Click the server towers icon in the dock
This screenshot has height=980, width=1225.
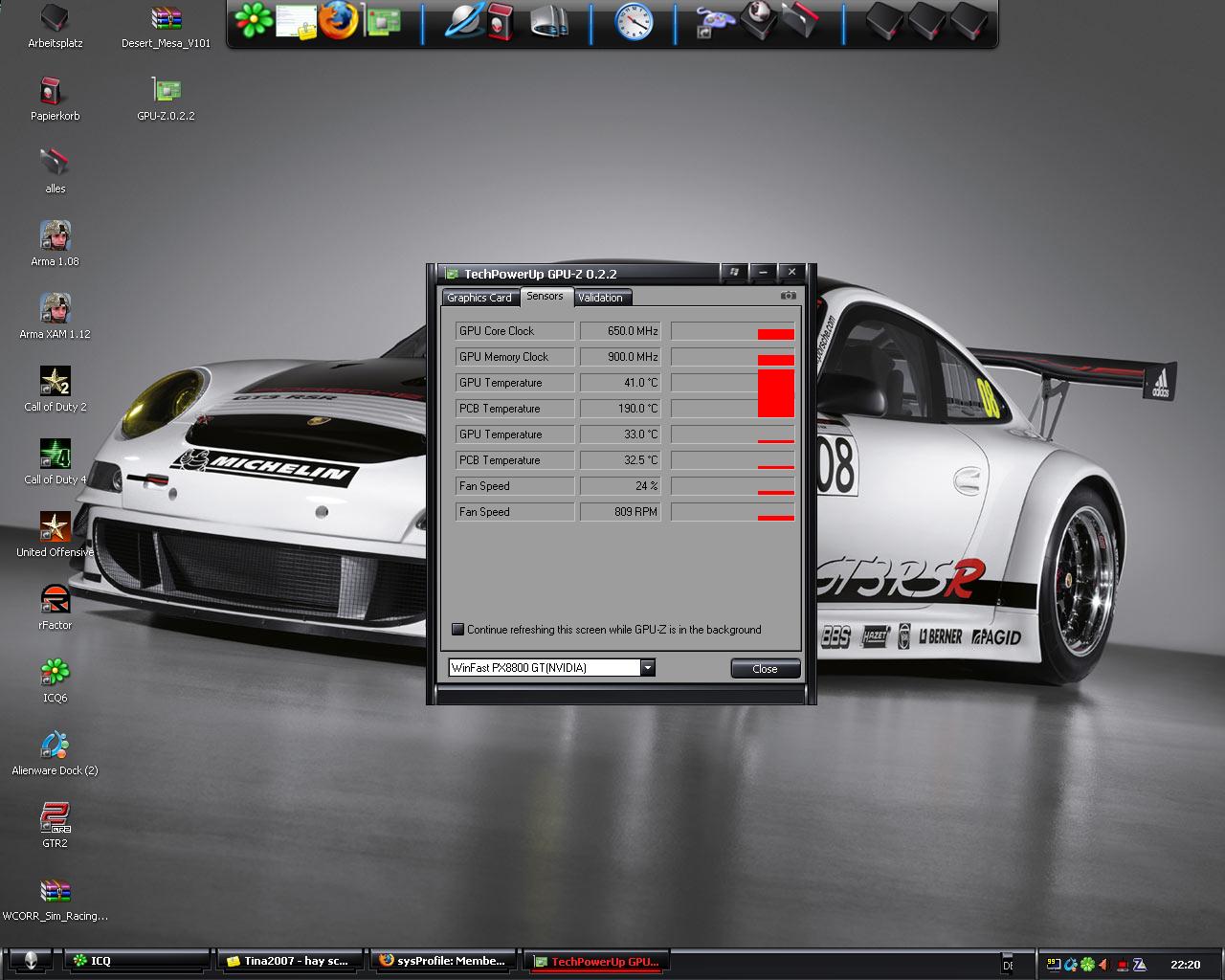point(549,21)
